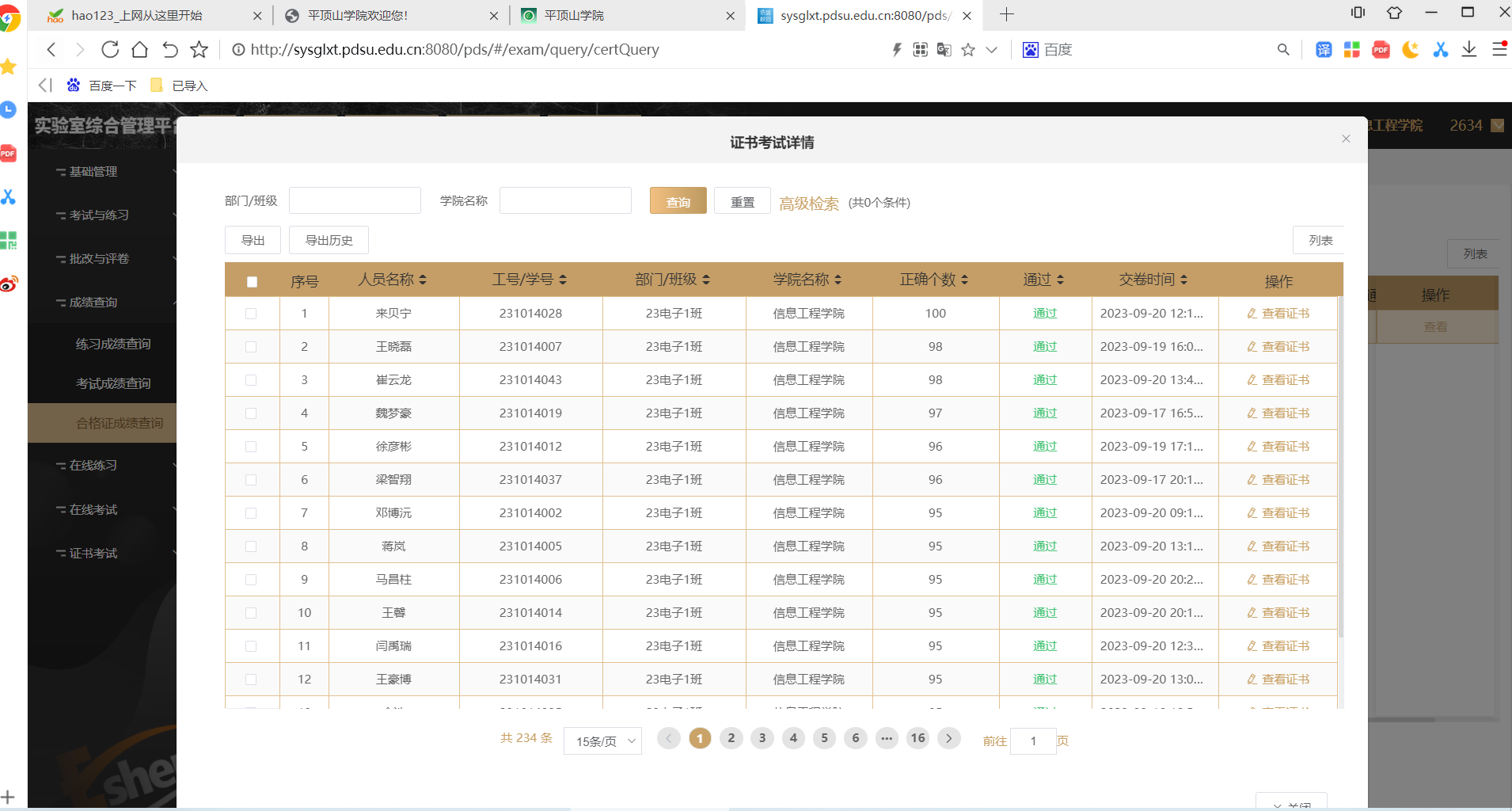Click the translate extension icon
1512x811 pixels.
[1324, 50]
